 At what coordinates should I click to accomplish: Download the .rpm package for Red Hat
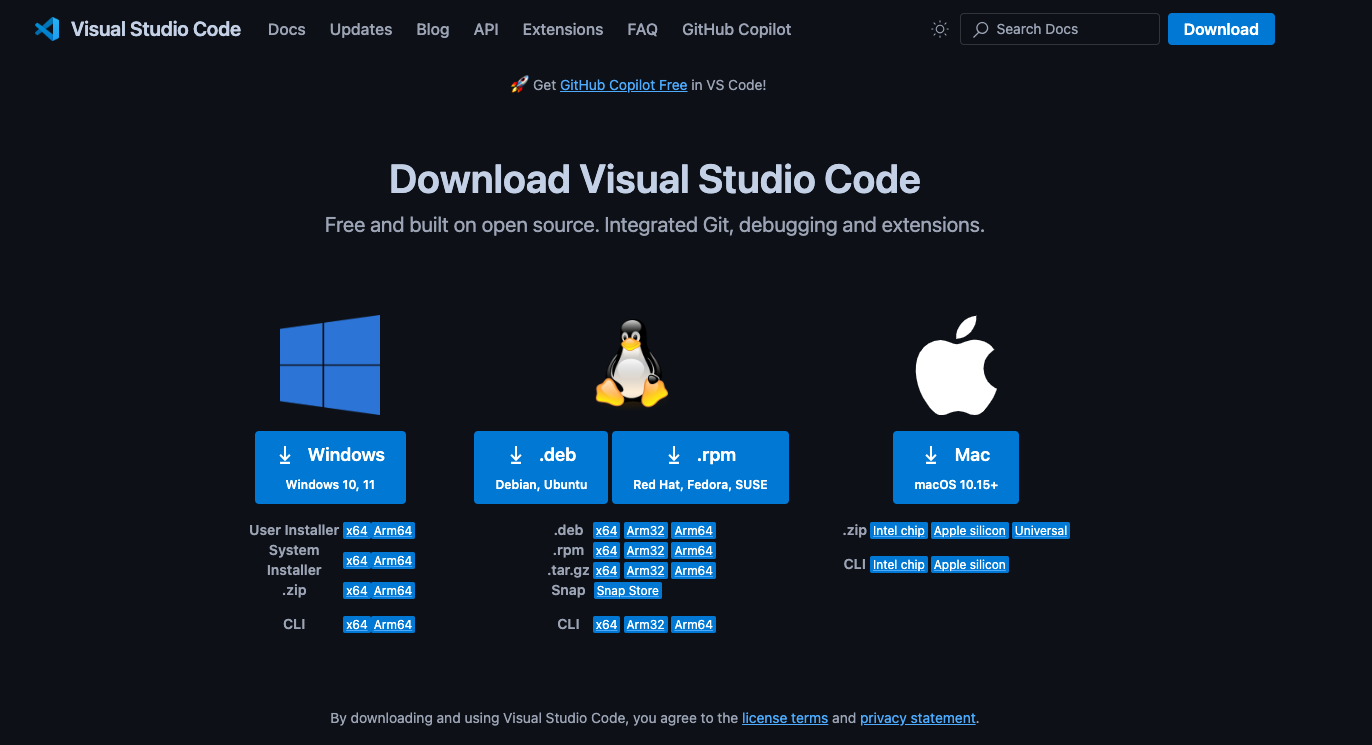700,467
